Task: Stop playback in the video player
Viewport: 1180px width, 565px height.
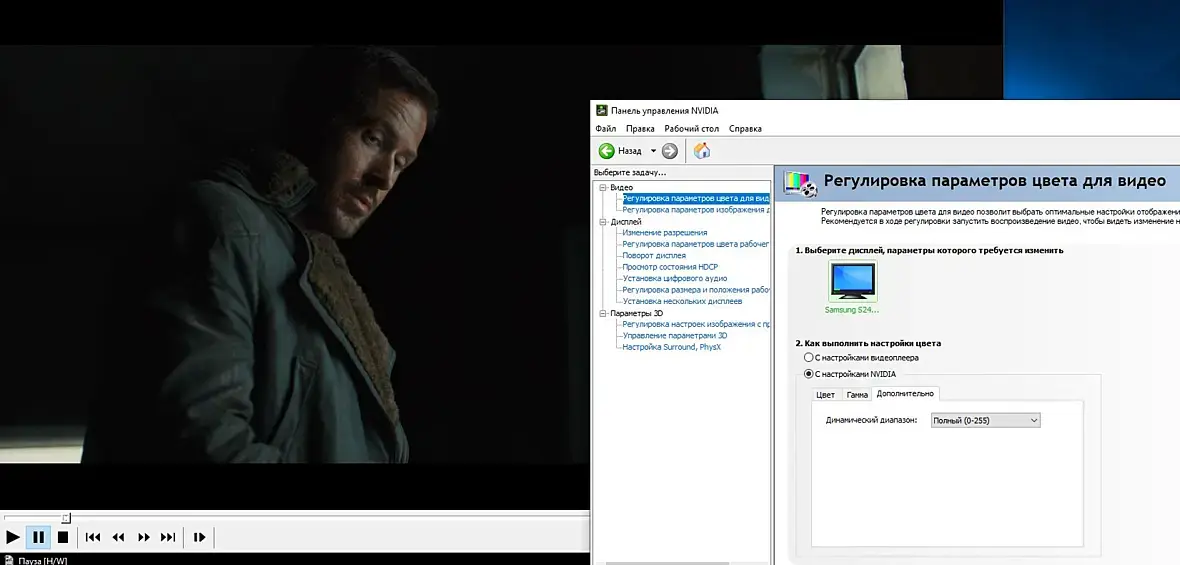Action: [x=63, y=537]
